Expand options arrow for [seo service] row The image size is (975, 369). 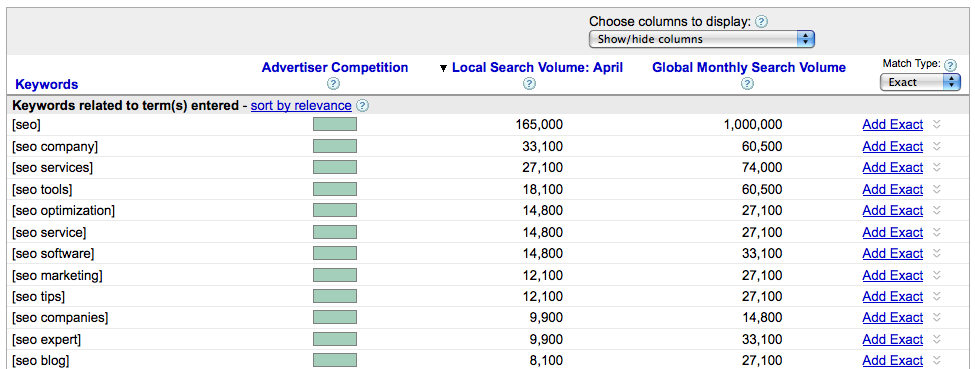pos(937,232)
